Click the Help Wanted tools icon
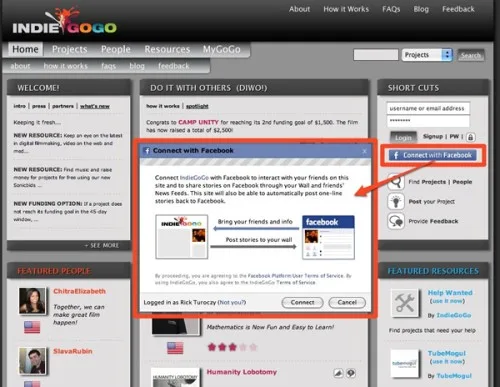Screen dimensions: 500x387 pyautogui.click(x=404, y=303)
